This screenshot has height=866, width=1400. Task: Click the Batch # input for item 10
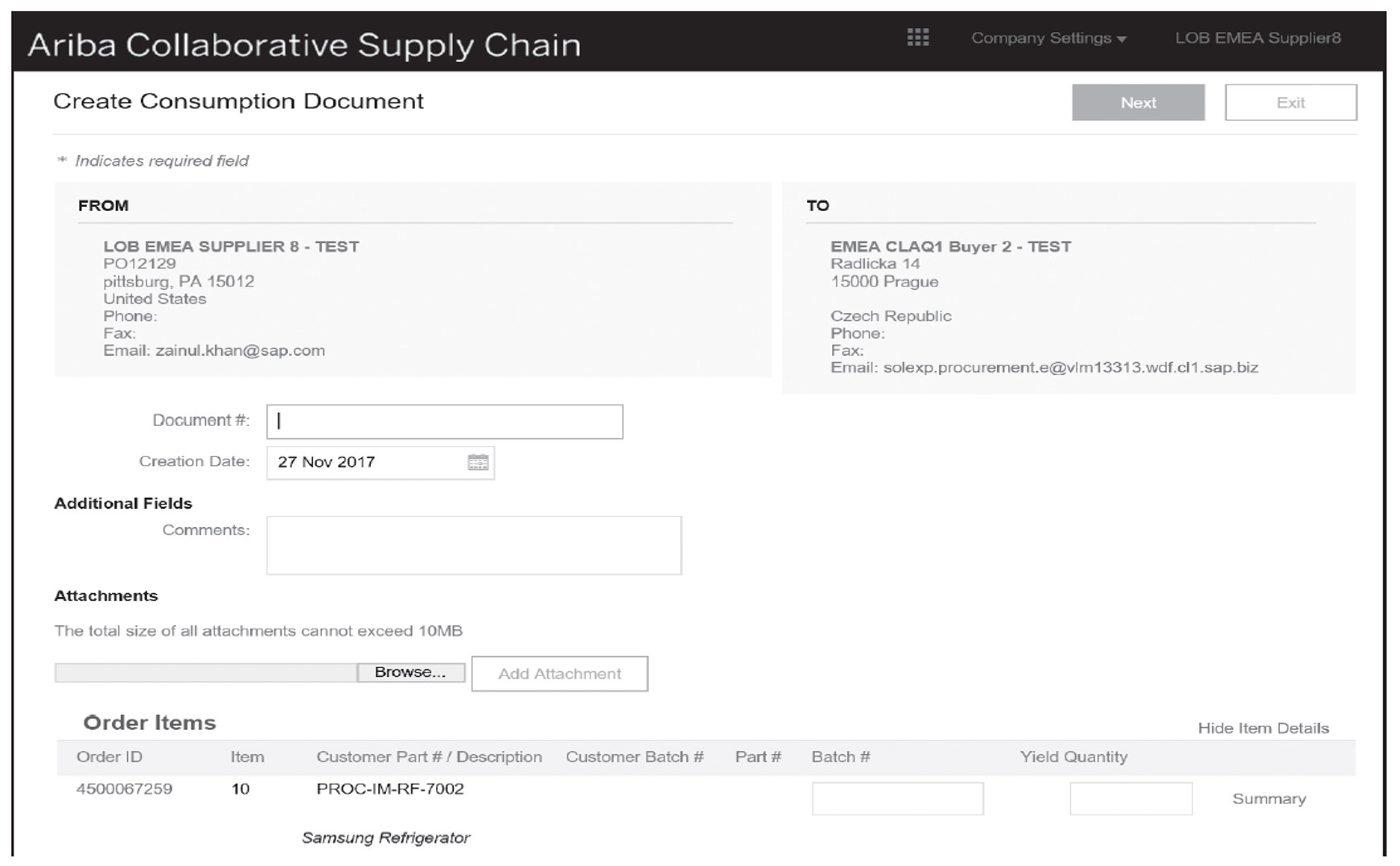(897, 798)
